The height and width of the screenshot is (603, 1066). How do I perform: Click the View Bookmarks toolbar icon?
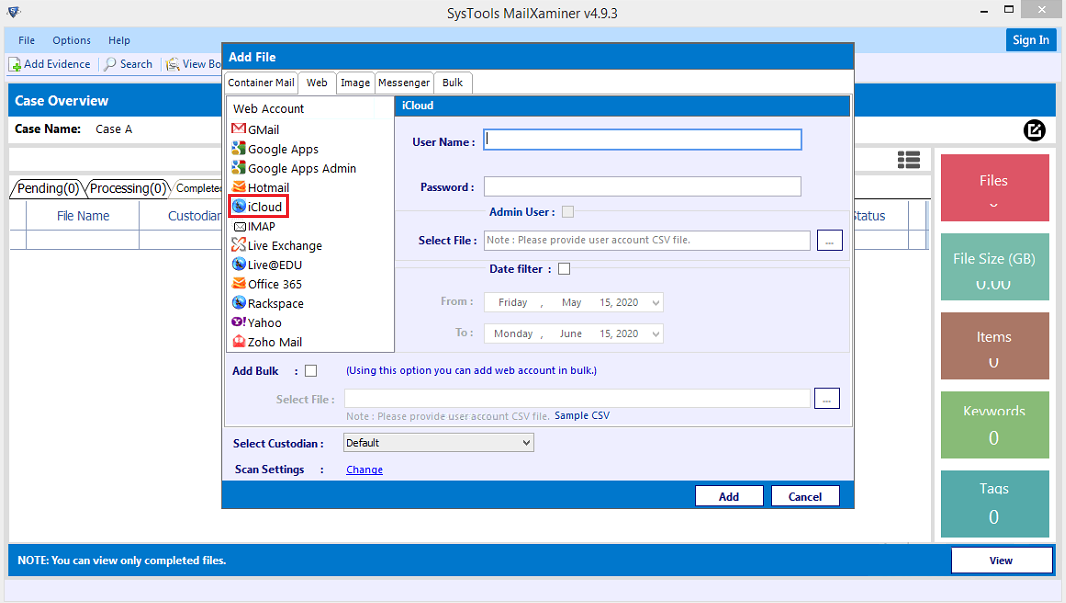pos(173,65)
